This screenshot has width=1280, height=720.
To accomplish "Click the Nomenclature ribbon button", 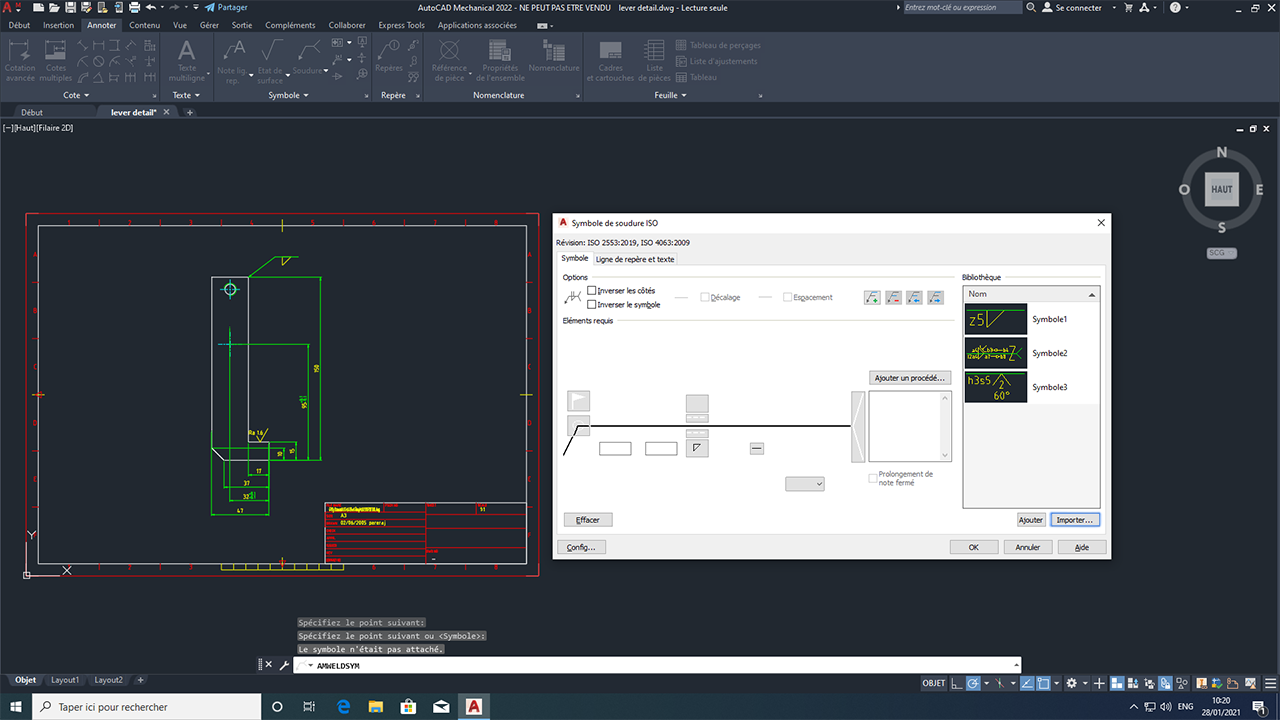I will click(554, 56).
